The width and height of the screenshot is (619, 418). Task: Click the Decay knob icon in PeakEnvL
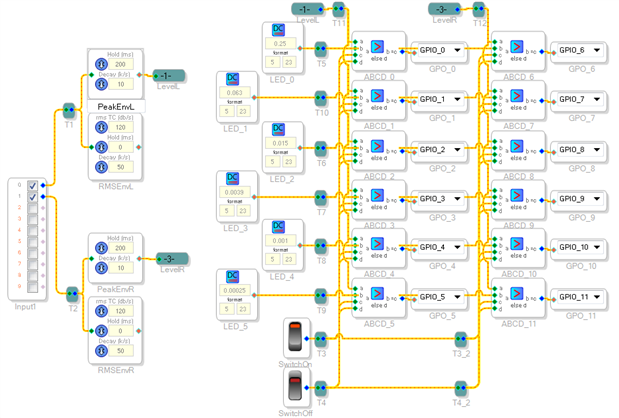click(101, 84)
